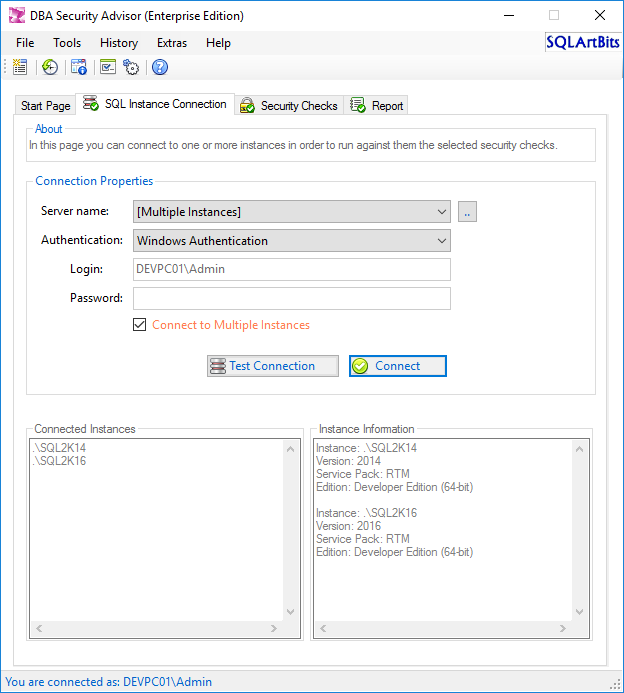The height and width of the screenshot is (693, 624).
Task: Switch to the Security Checks tab
Action: tap(289, 106)
